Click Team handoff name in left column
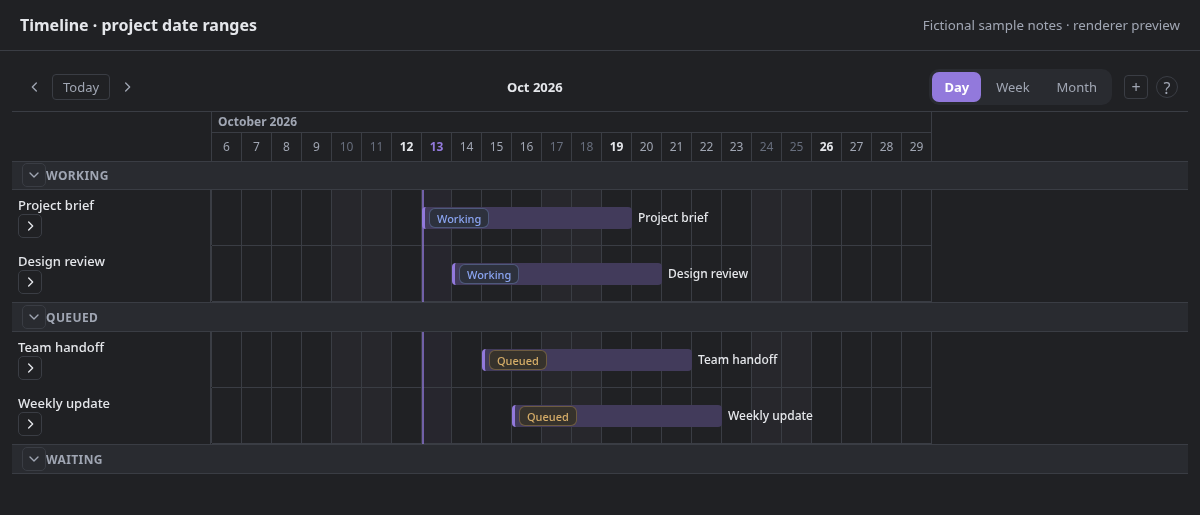Image resolution: width=1200 pixels, height=515 pixels. (x=61, y=347)
